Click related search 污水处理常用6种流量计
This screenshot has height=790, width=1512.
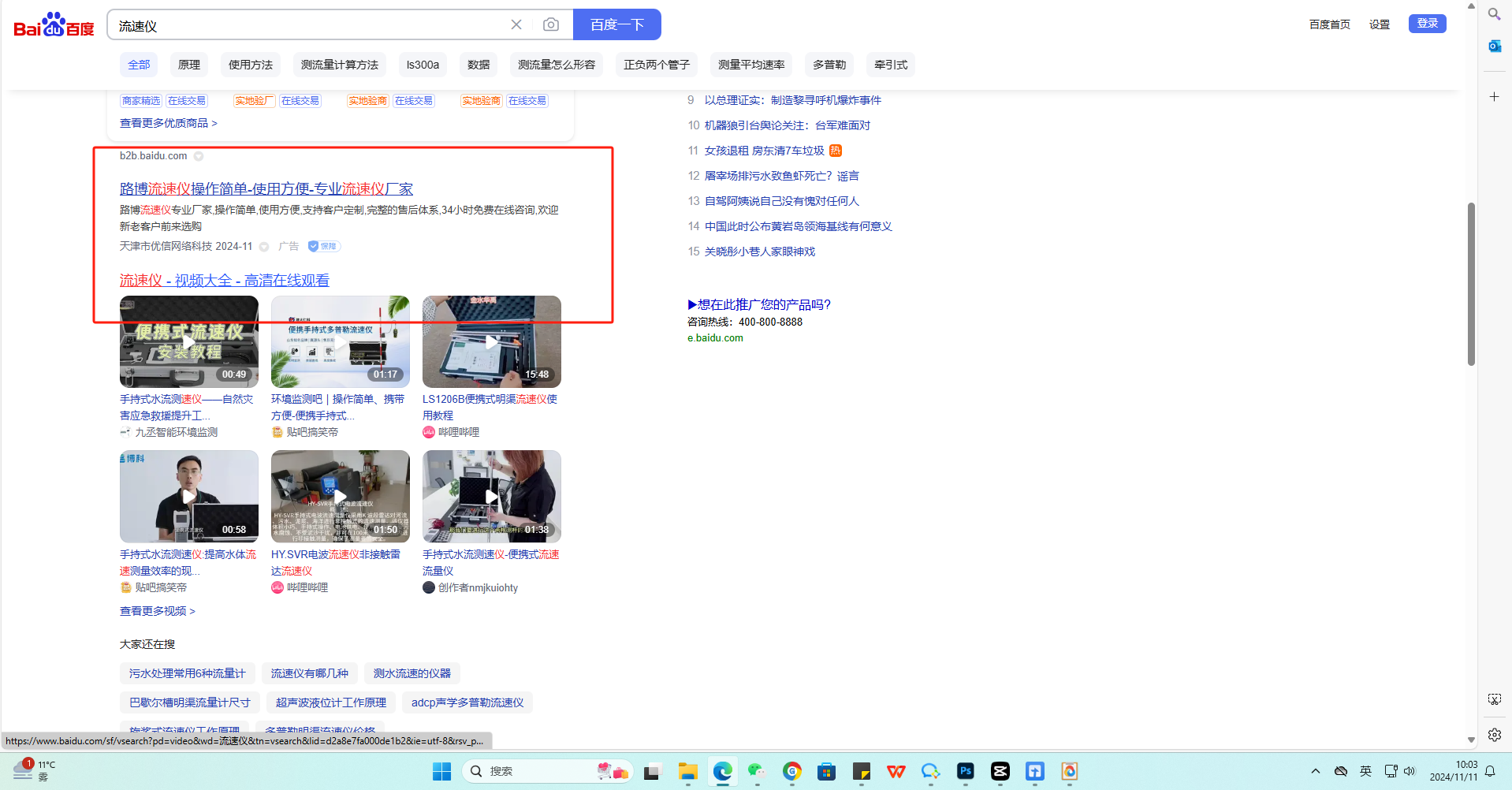click(188, 673)
